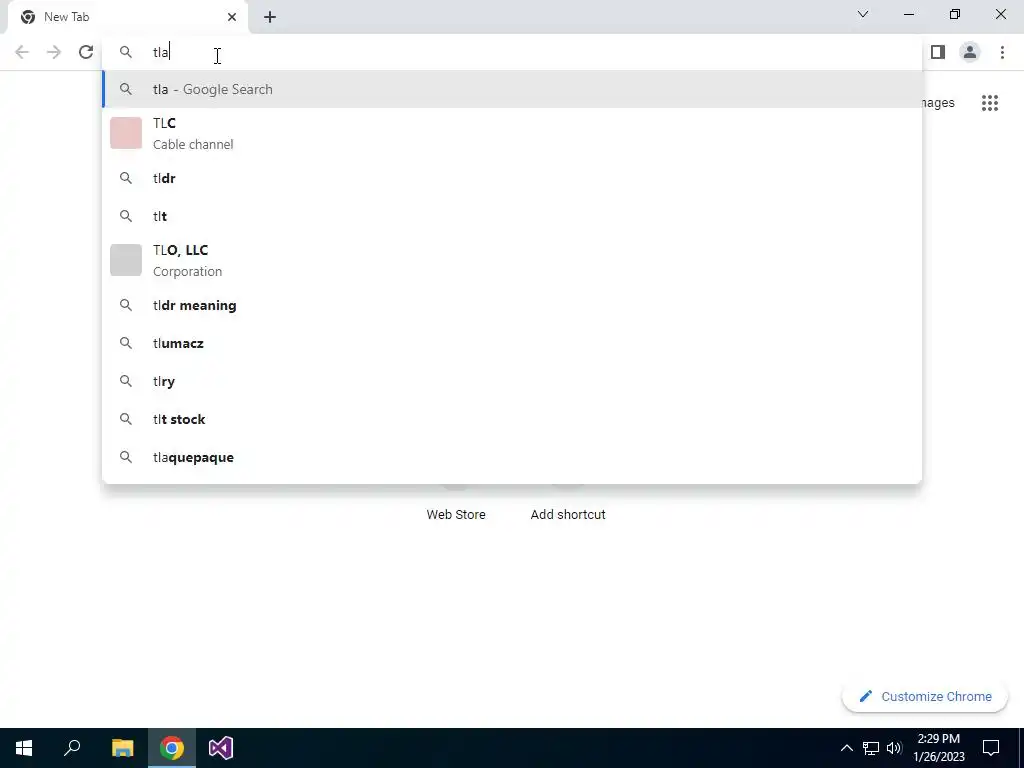Select the 'tlaquepaque' suggestion
Image resolution: width=1024 pixels, height=768 pixels.
512,457
